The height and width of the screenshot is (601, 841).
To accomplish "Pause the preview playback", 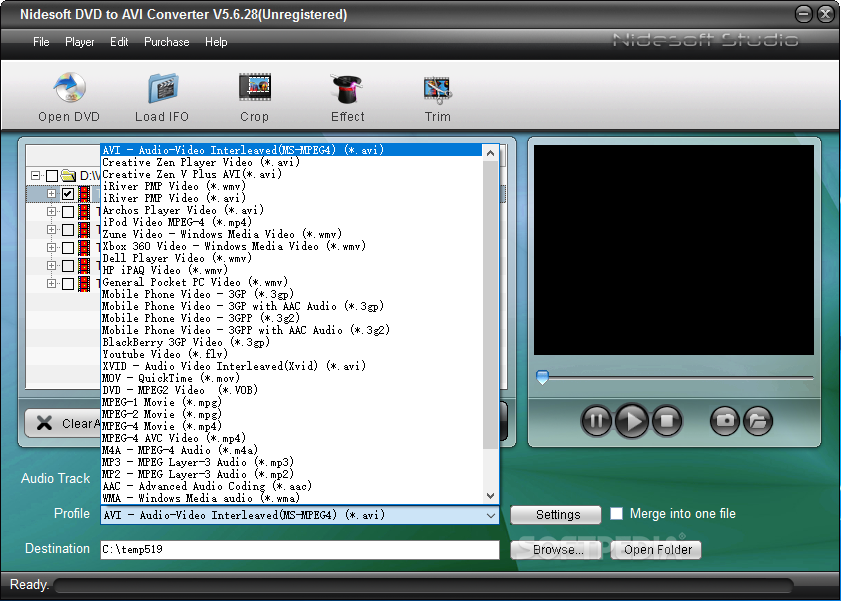I will coord(596,421).
